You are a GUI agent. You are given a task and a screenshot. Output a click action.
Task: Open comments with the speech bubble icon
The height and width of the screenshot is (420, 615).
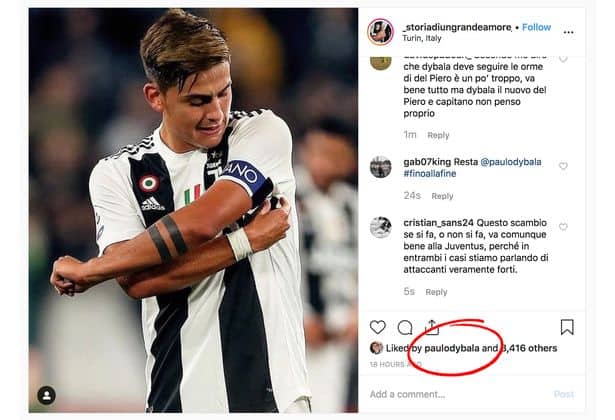[x=405, y=327]
